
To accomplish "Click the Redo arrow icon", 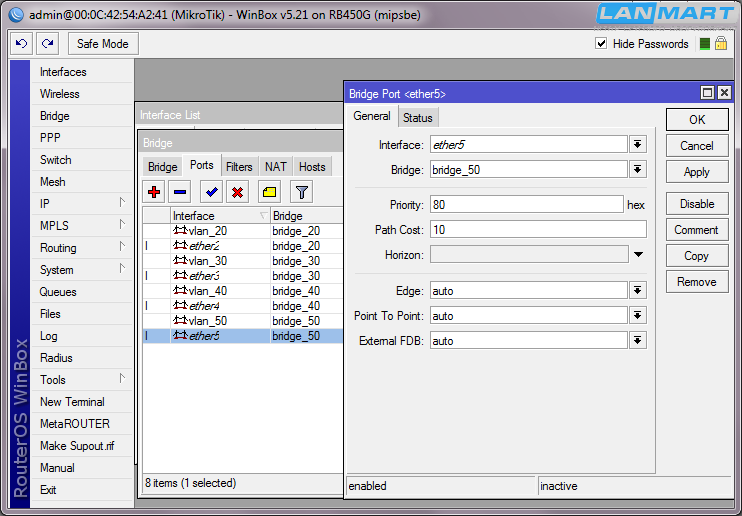I will pos(47,44).
